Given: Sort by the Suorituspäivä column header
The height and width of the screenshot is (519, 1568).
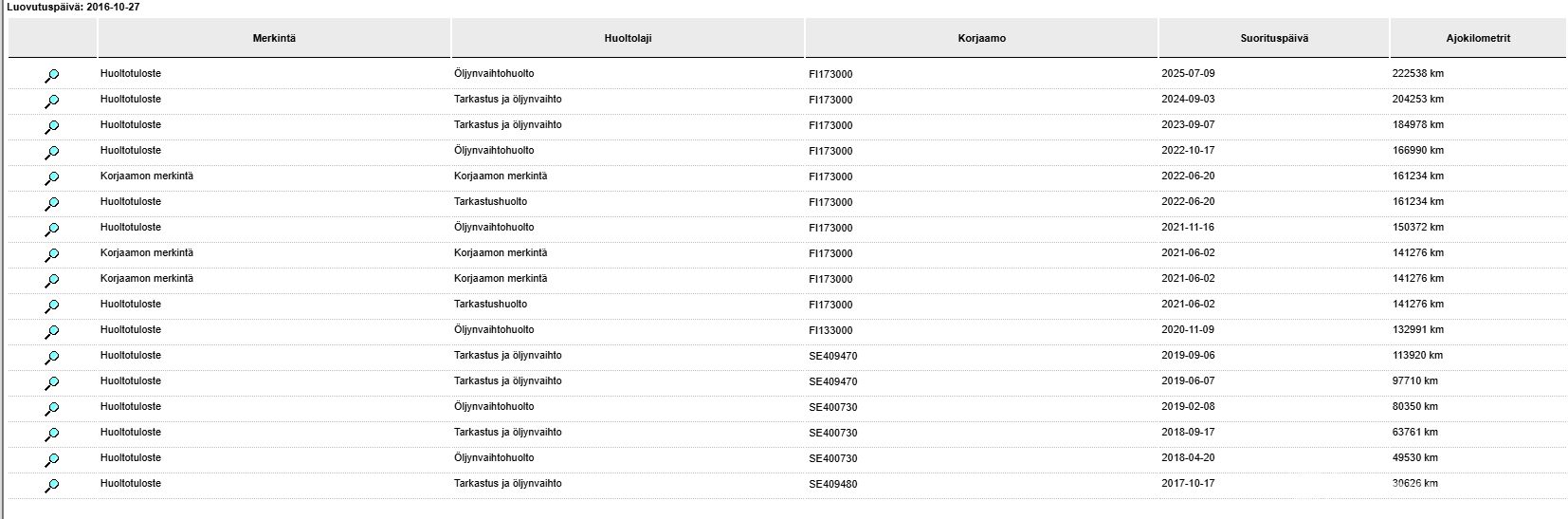Looking at the screenshot, I should tap(1274, 38).
